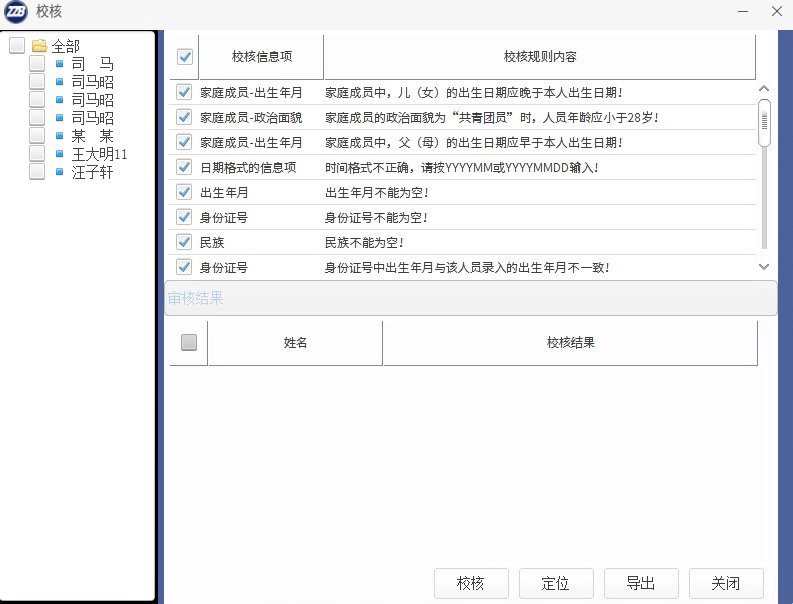
Task: Uncheck the 民族不能为空 rule checkbox
Action: (184, 242)
